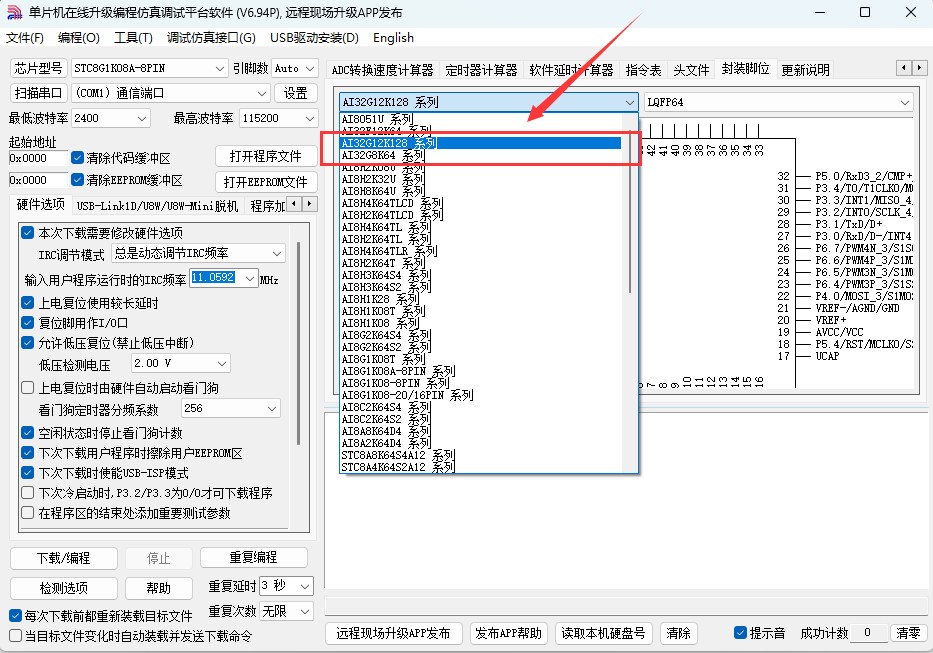933x653 pixels.
Task: Switch to 更新说明 tab
Action: (805, 70)
